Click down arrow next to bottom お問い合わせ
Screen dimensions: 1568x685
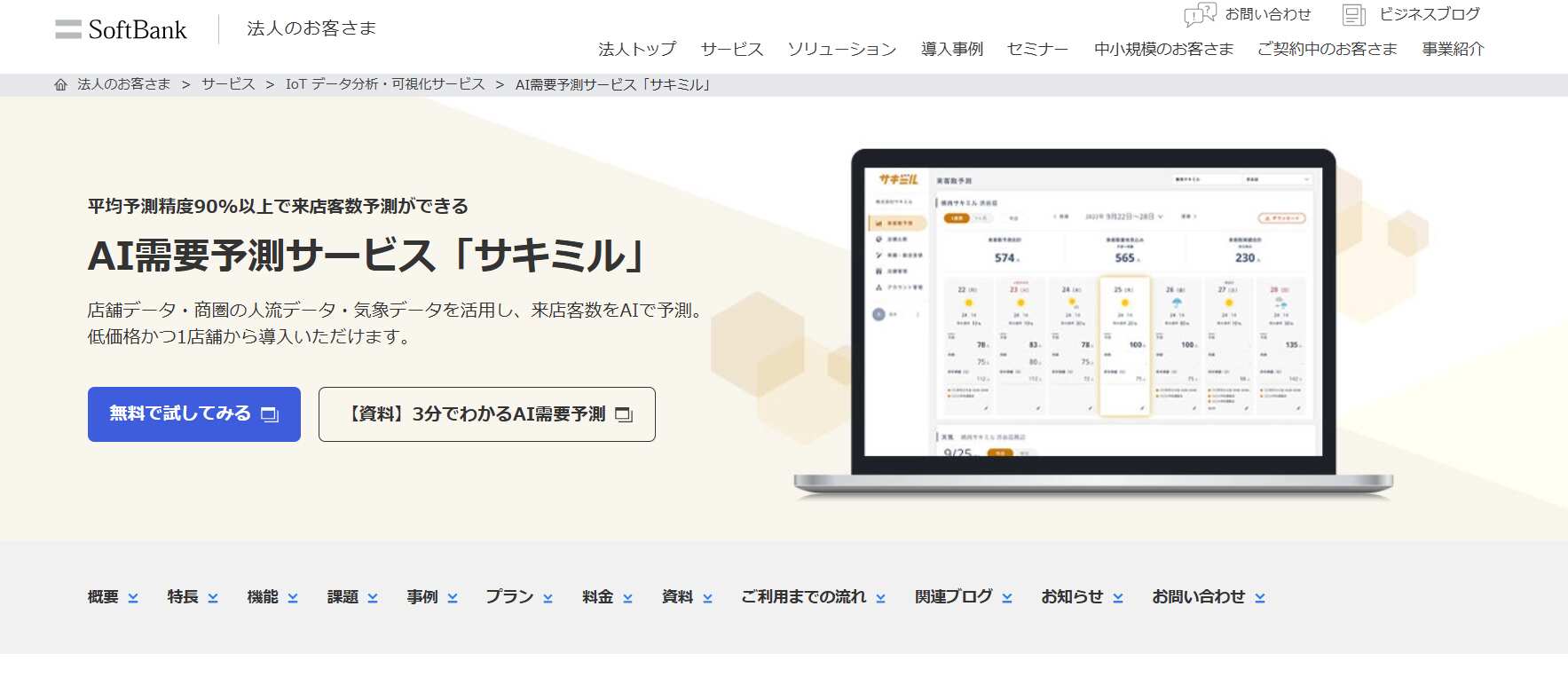click(x=1260, y=598)
